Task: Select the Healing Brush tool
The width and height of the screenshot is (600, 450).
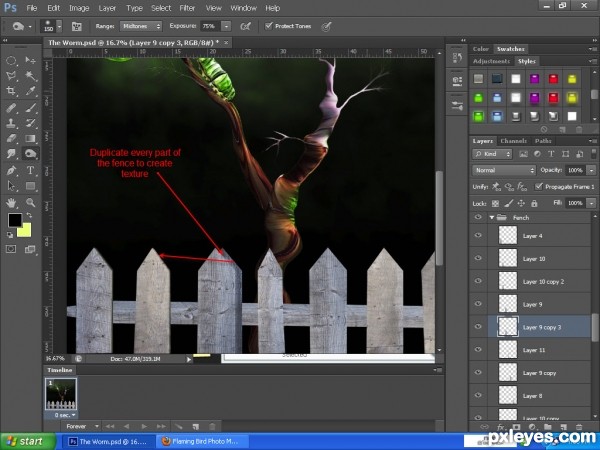Action: [11, 108]
